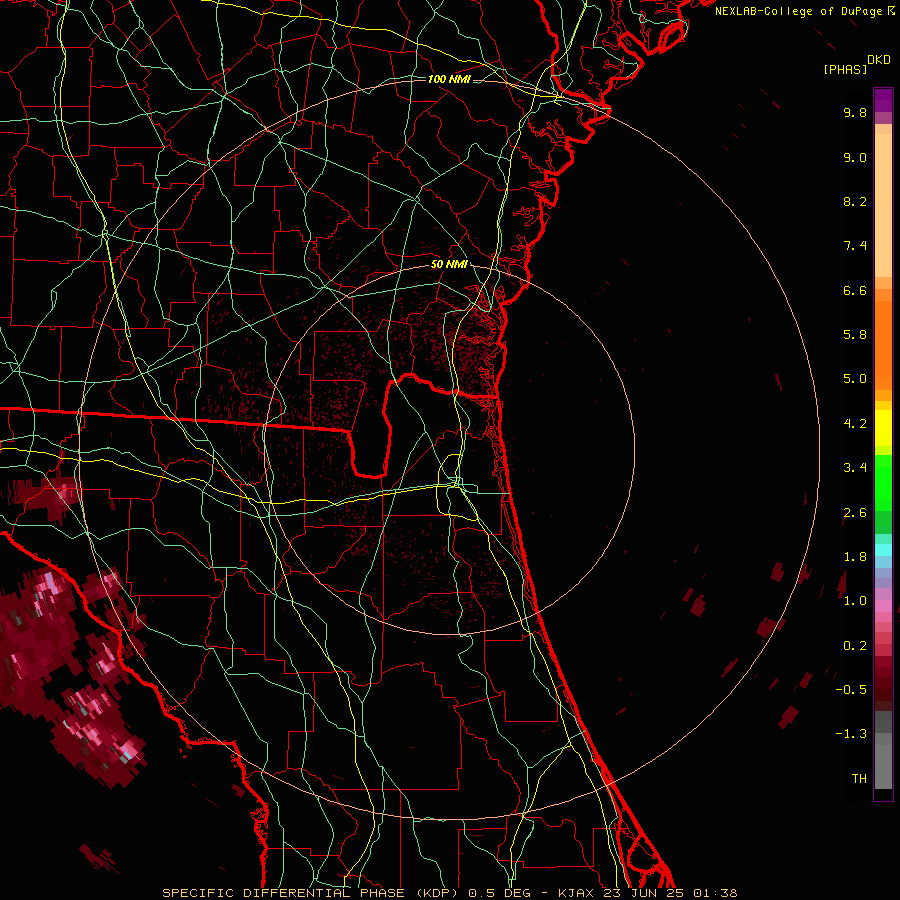Click the 0.2 scale value
Viewport: 900px width, 900px height.
(x=855, y=646)
